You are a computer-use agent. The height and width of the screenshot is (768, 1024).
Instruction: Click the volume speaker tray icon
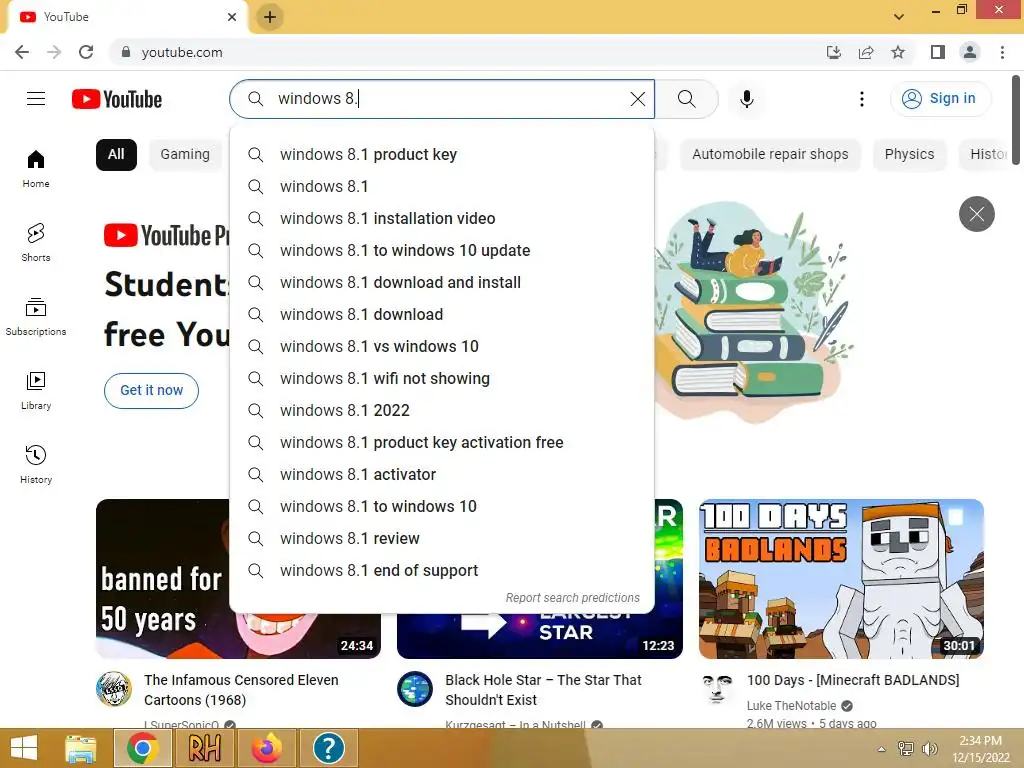(x=929, y=749)
